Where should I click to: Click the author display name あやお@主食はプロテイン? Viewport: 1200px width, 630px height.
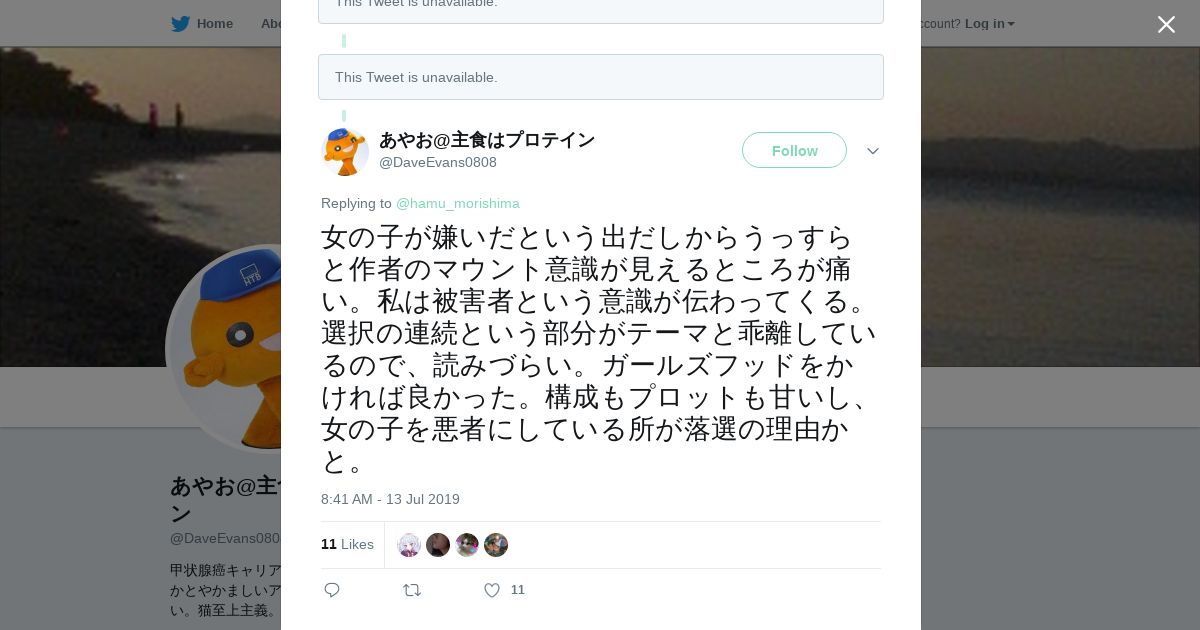pyautogui.click(x=486, y=140)
